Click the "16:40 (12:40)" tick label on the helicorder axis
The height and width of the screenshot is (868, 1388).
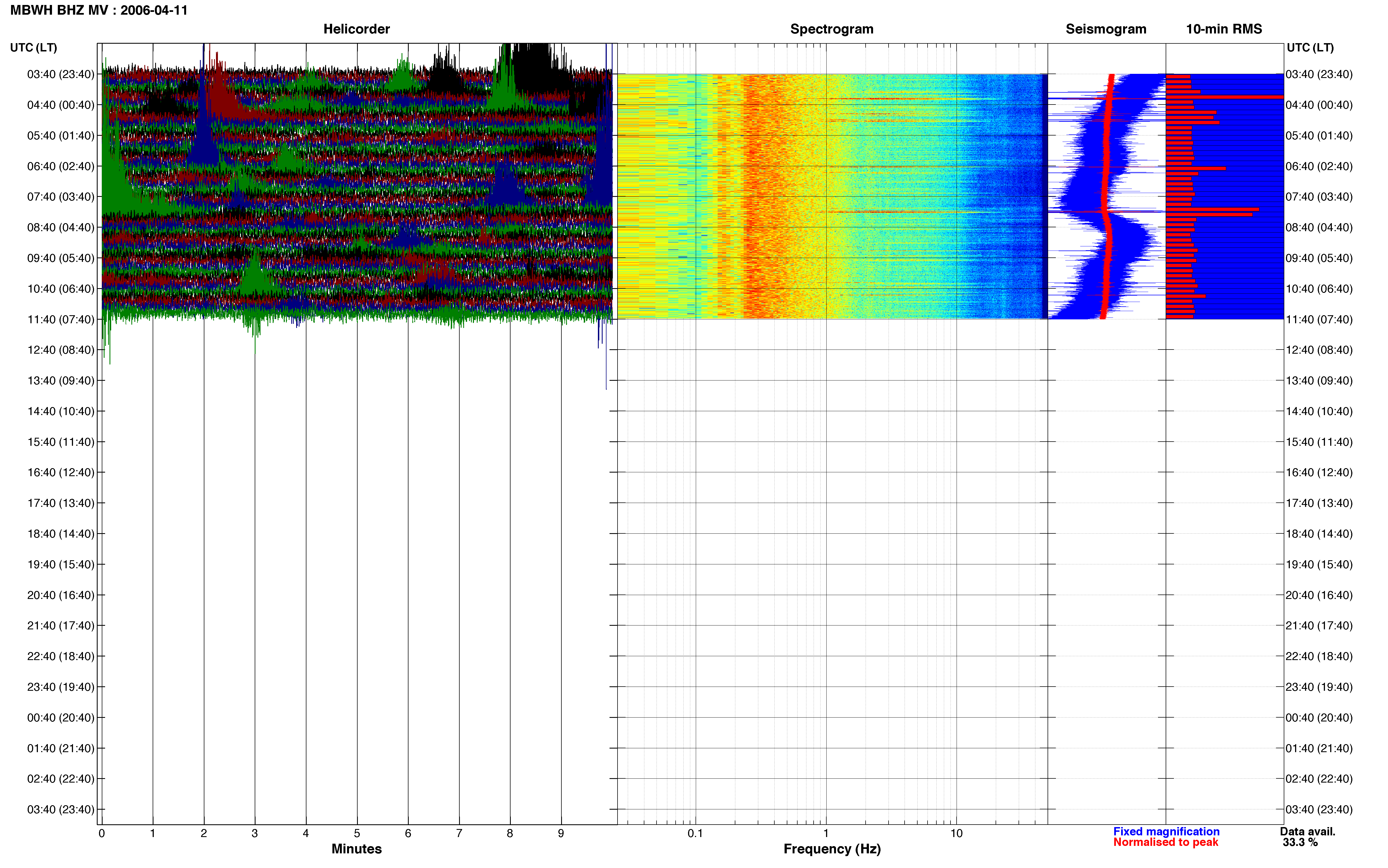[x=61, y=473]
